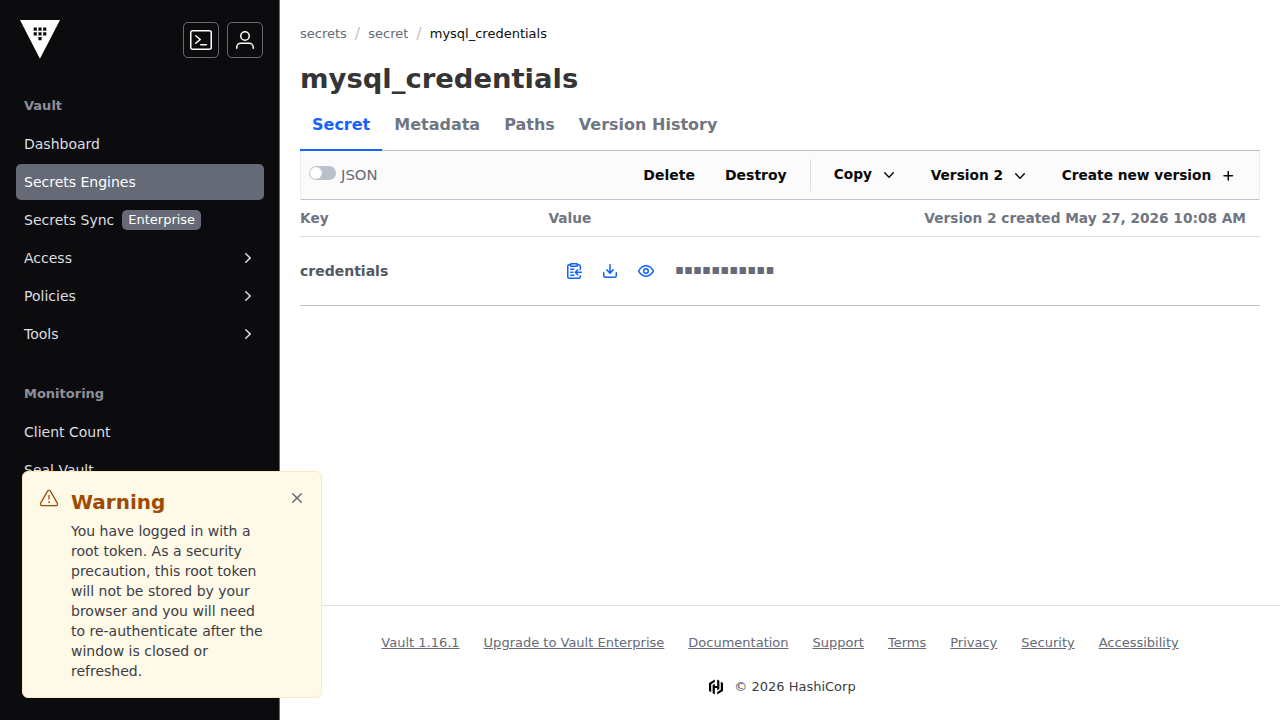Click the mysql_credentials page heading
This screenshot has width=1280, height=720.
439,79
